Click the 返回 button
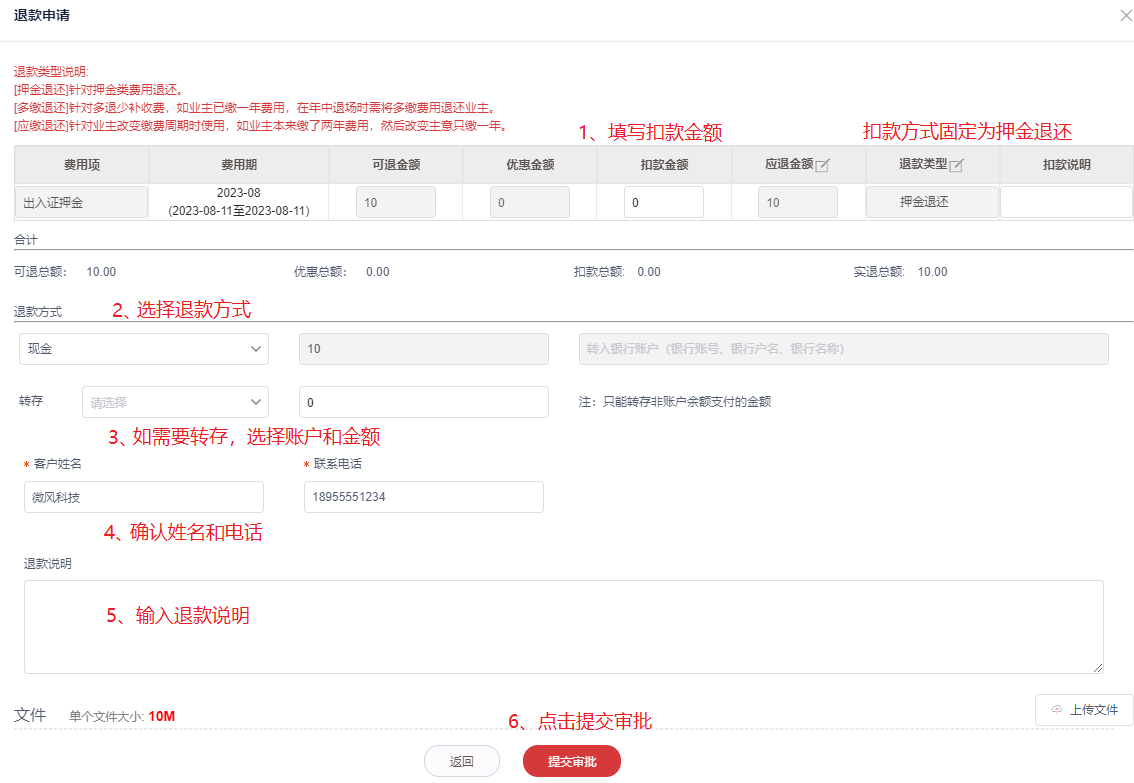 pyautogui.click(x=461, y=761)
